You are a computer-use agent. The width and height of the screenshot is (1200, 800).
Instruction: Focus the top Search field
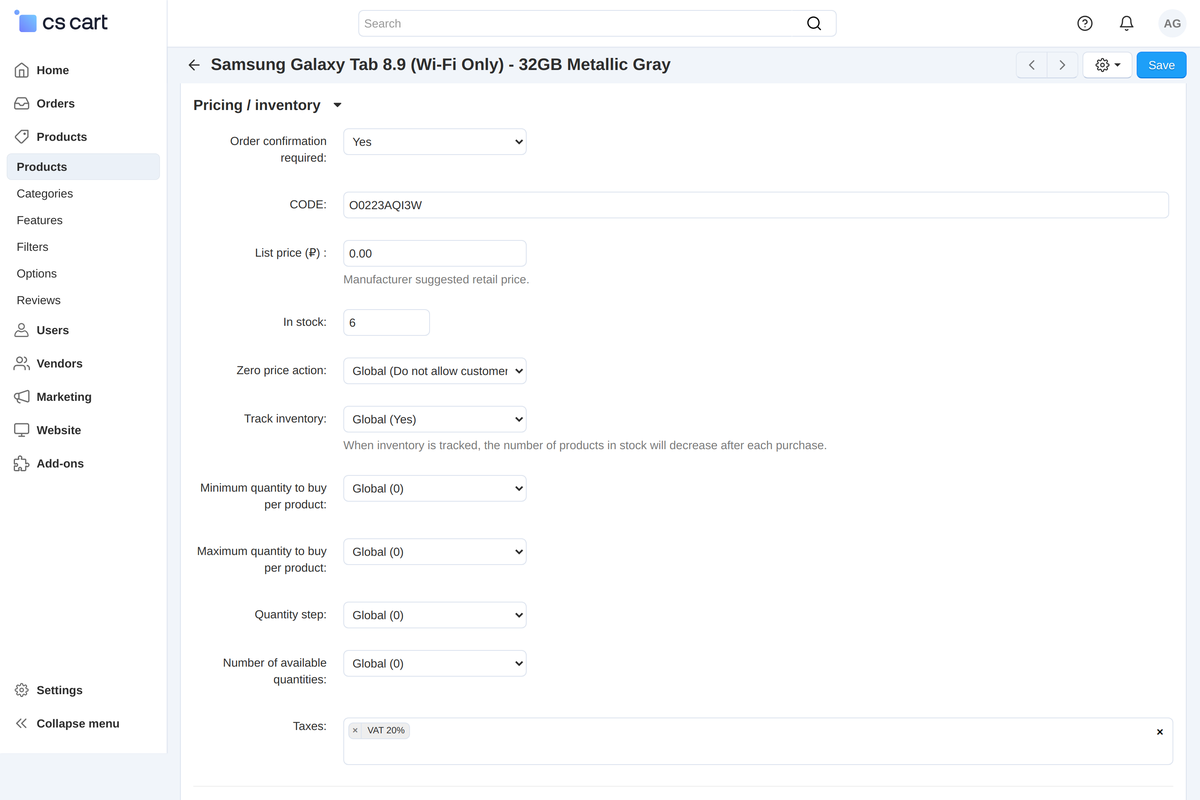pyautogui.click(x=597, y=24)
